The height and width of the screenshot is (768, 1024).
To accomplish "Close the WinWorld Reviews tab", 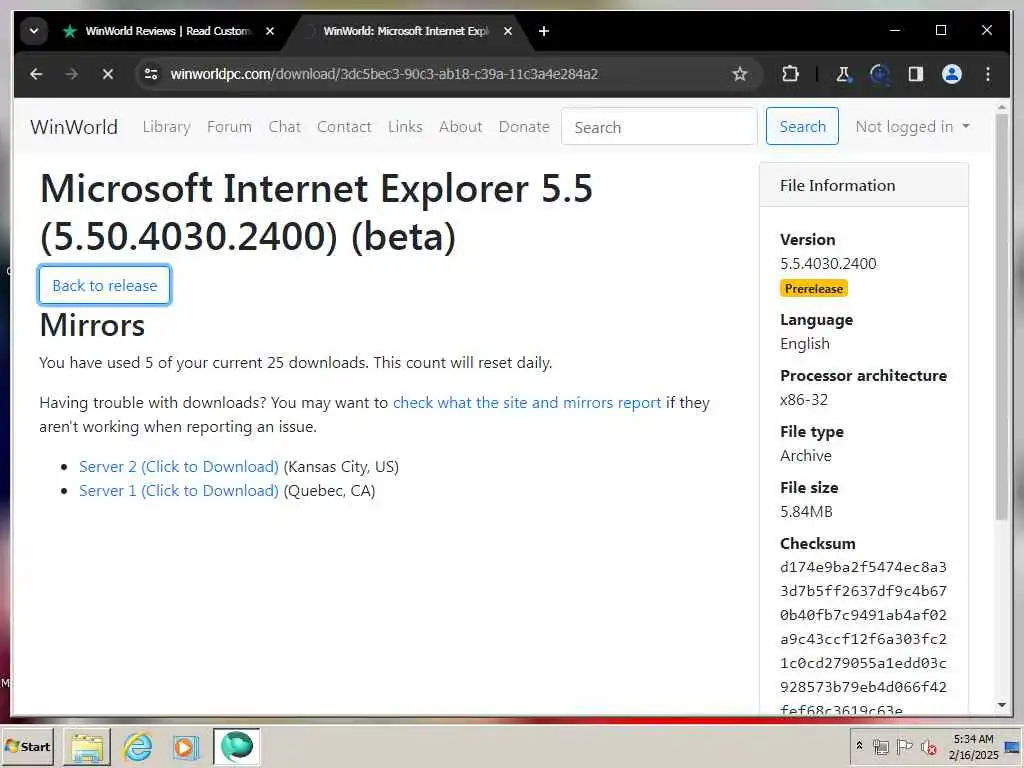I will coord(270,31).
